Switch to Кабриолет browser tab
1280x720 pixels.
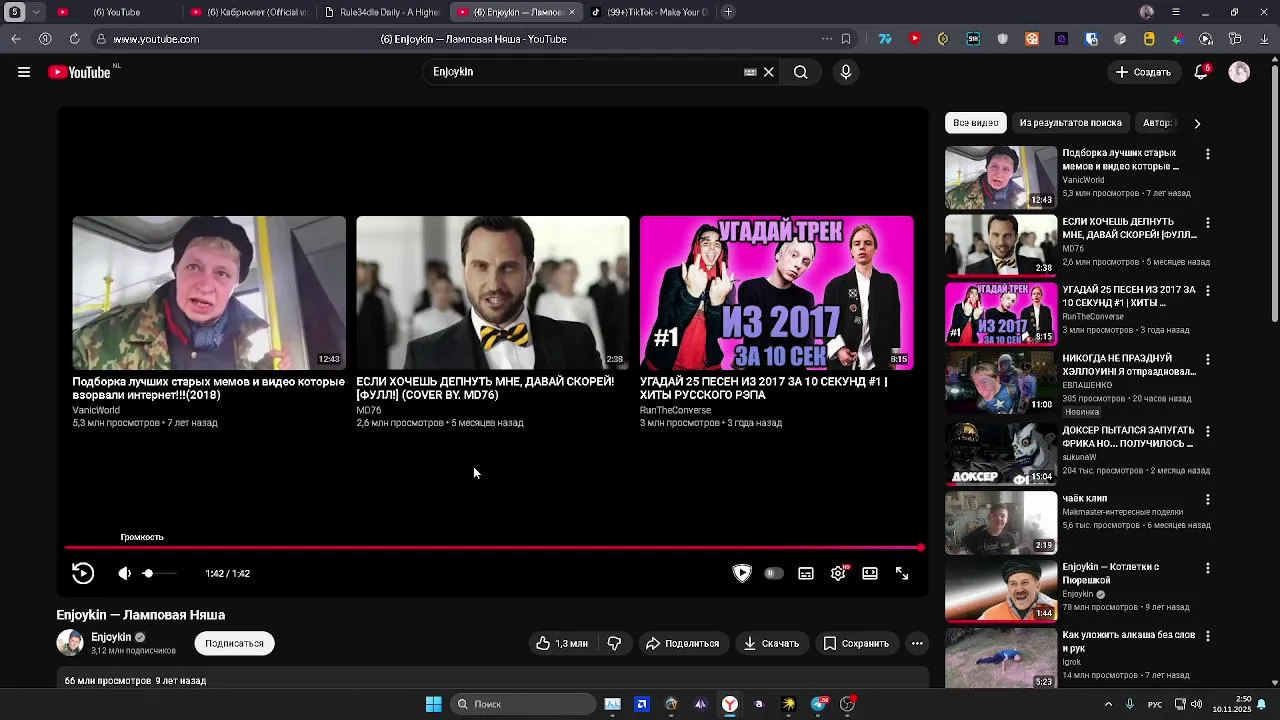(x=250, y=12)
